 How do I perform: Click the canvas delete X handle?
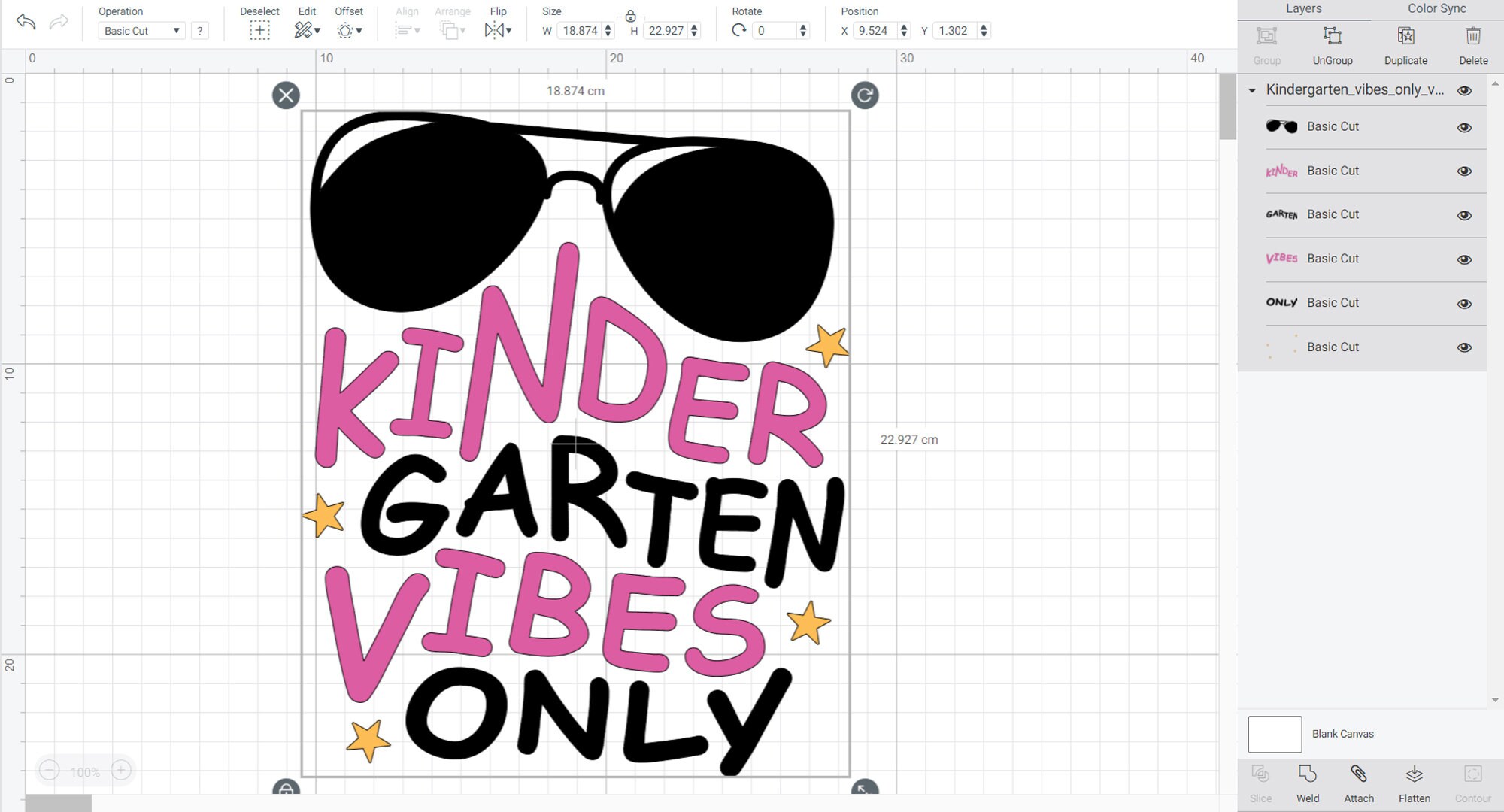(x=286, y=95)
